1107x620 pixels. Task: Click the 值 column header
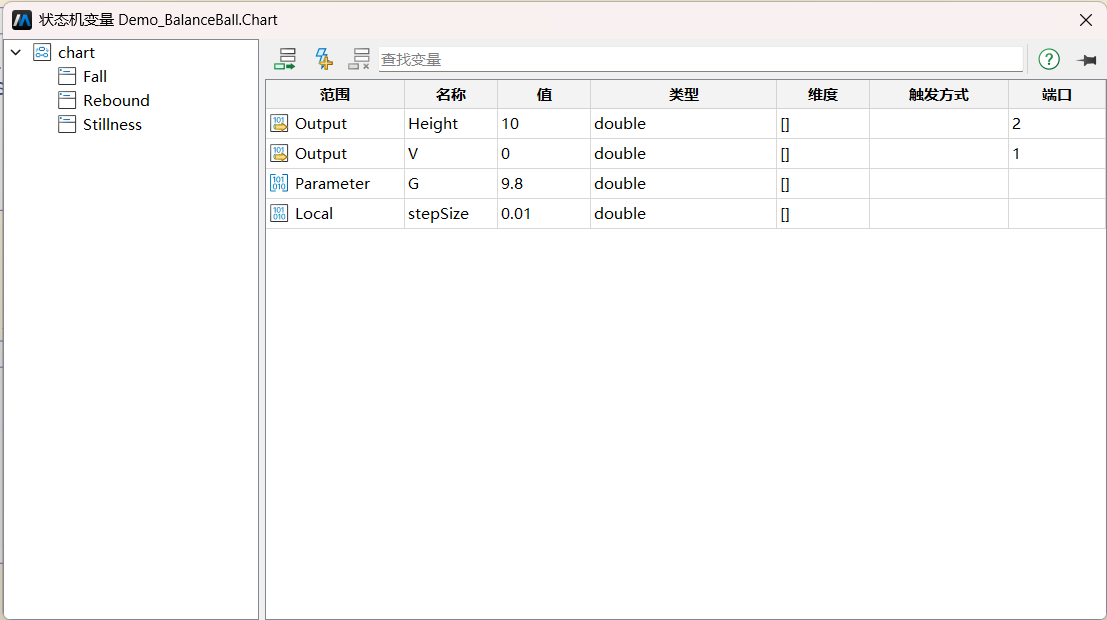pos(544,95)
